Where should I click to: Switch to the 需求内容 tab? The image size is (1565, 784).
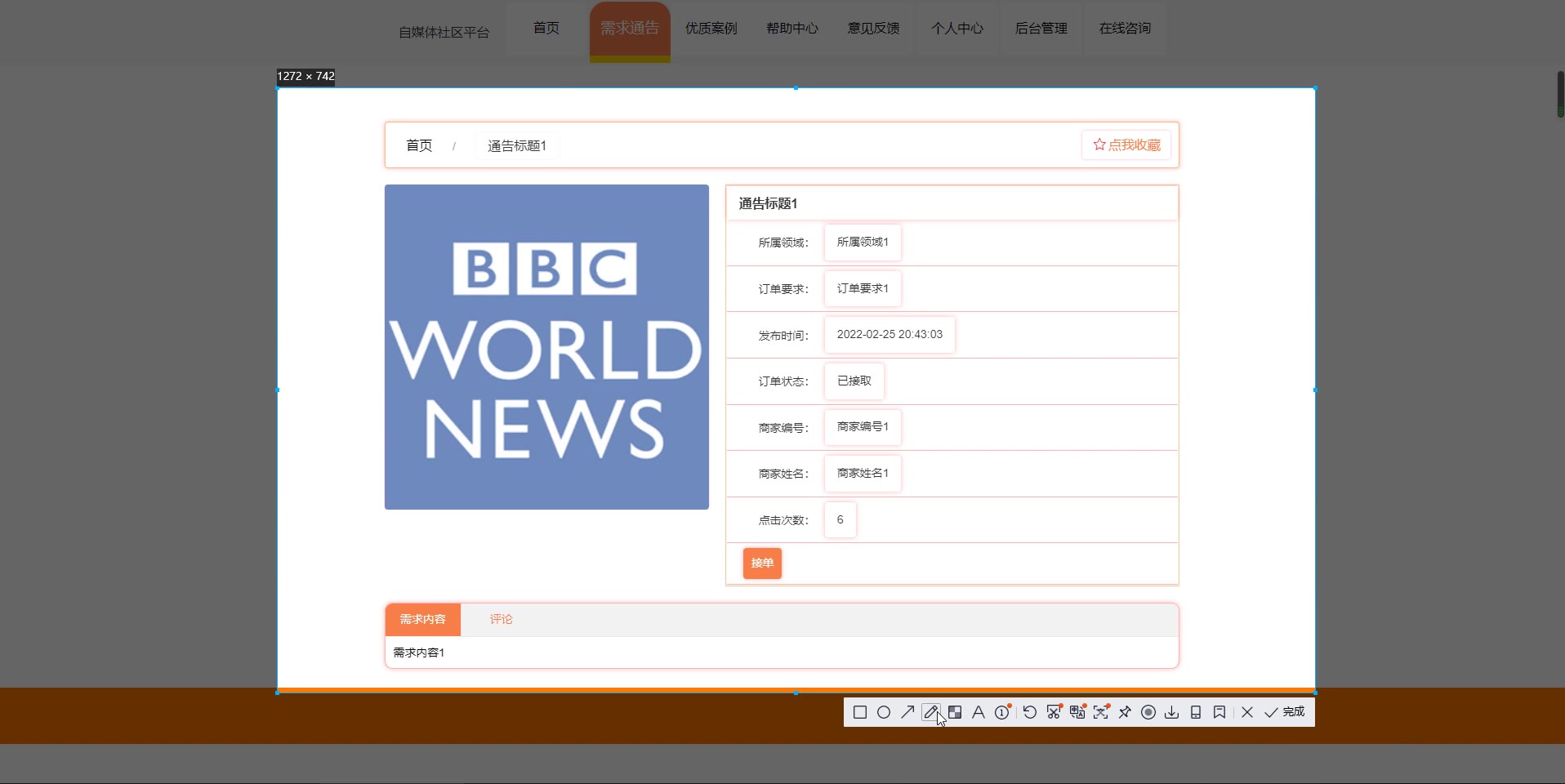coord(423,619)
